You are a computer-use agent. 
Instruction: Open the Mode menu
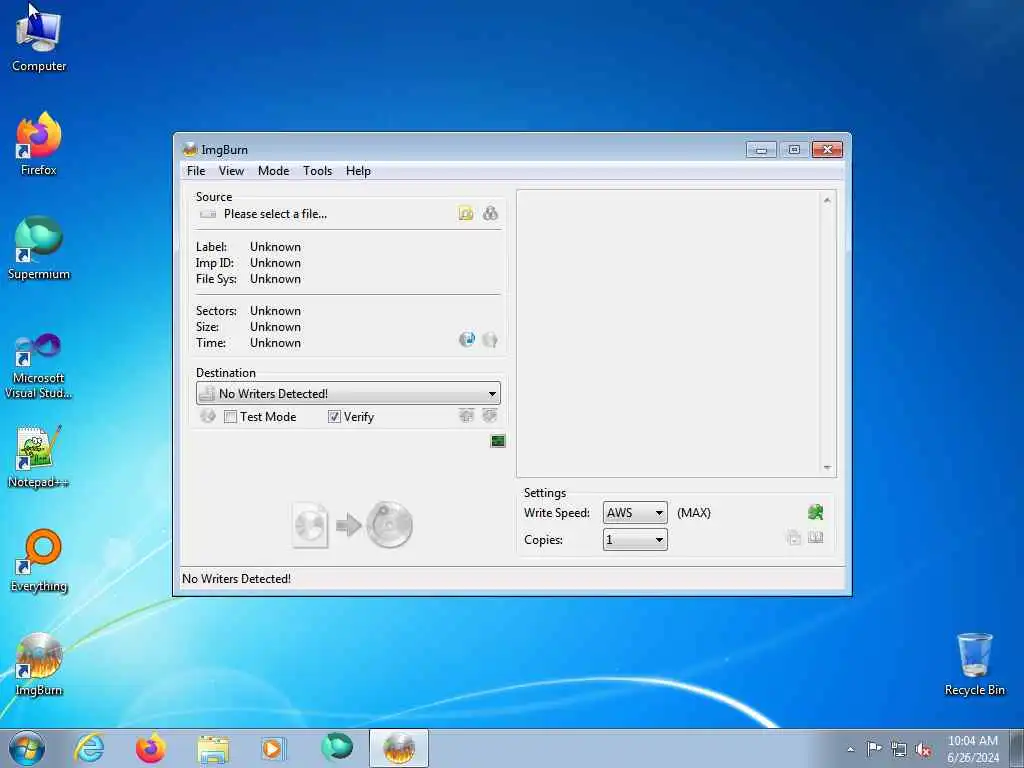click(274, 170)
